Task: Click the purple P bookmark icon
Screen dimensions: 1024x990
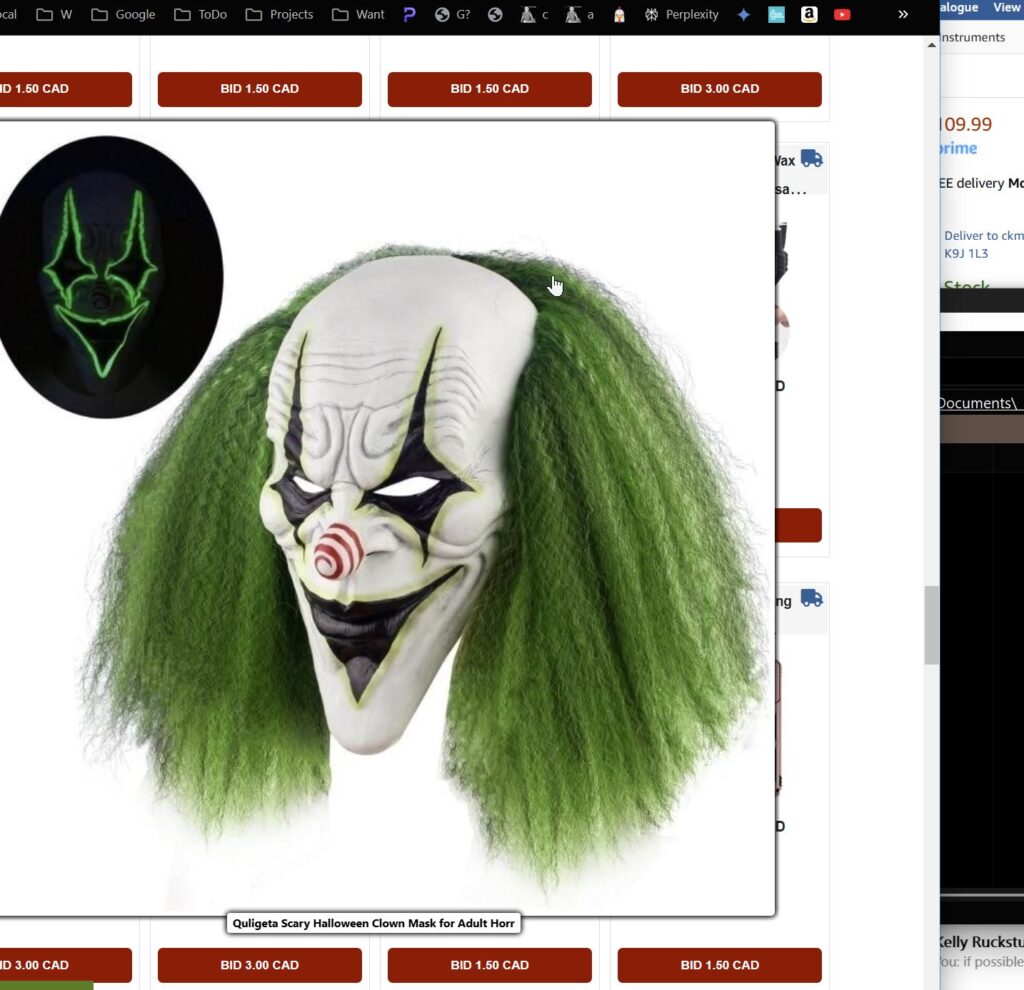Action: (x=409, y=15)
